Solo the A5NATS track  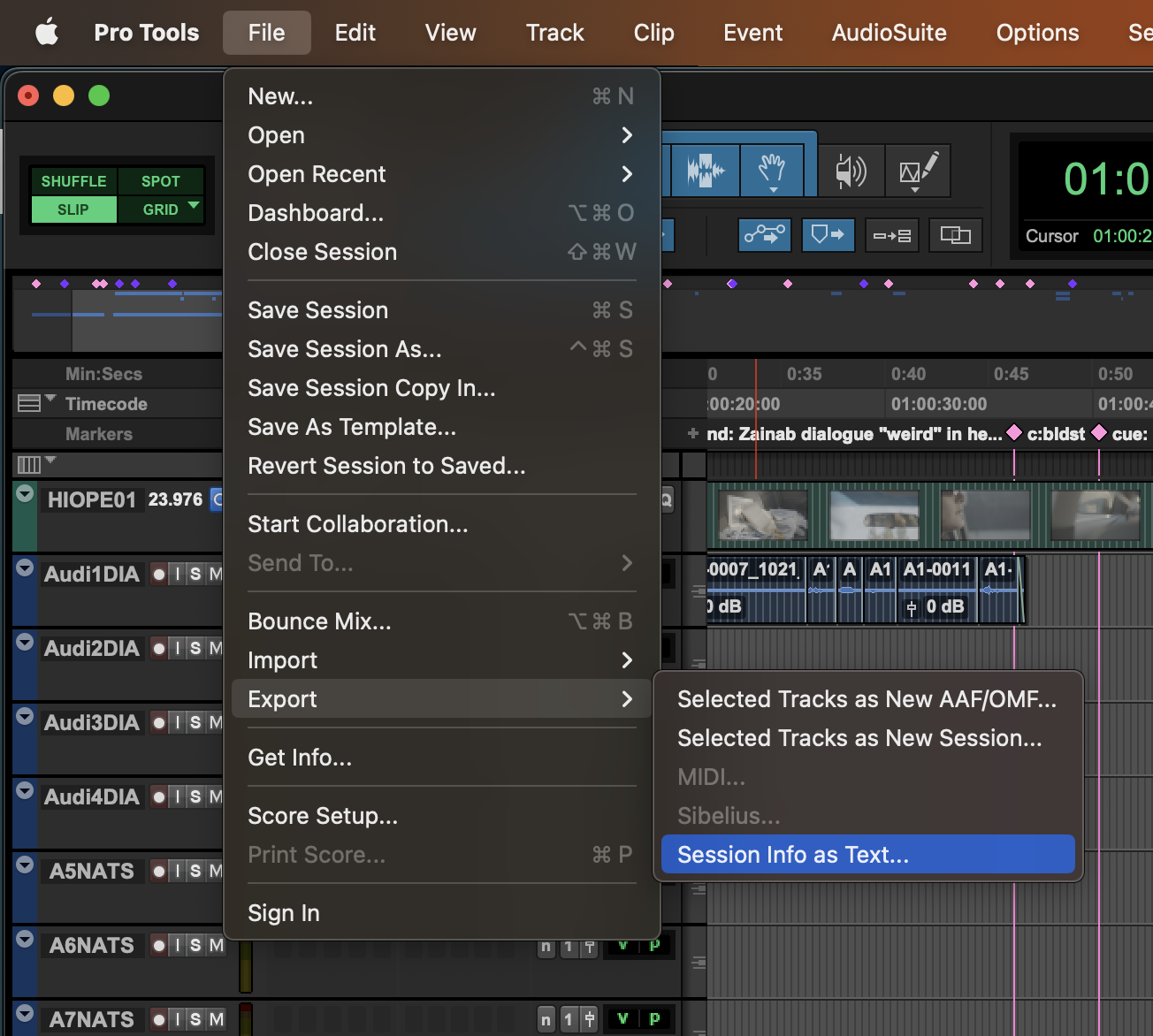coord(195,871)
